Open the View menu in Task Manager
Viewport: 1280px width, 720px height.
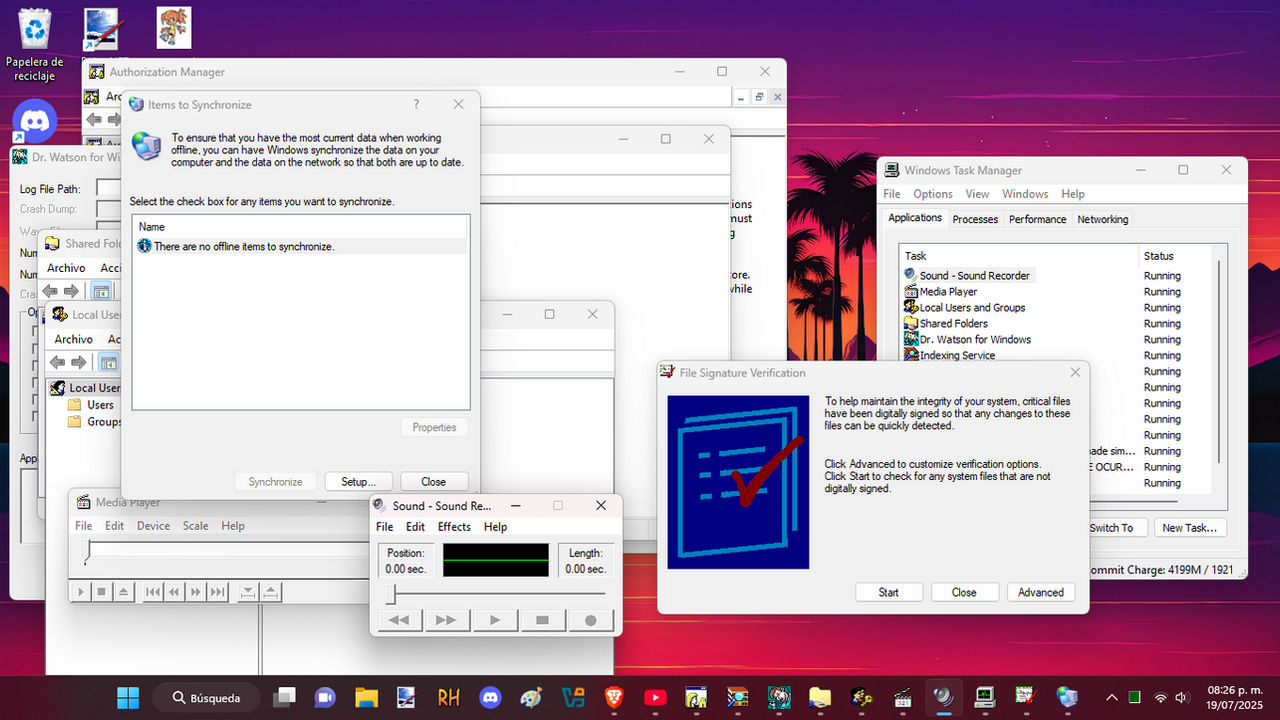pos(977,194)
